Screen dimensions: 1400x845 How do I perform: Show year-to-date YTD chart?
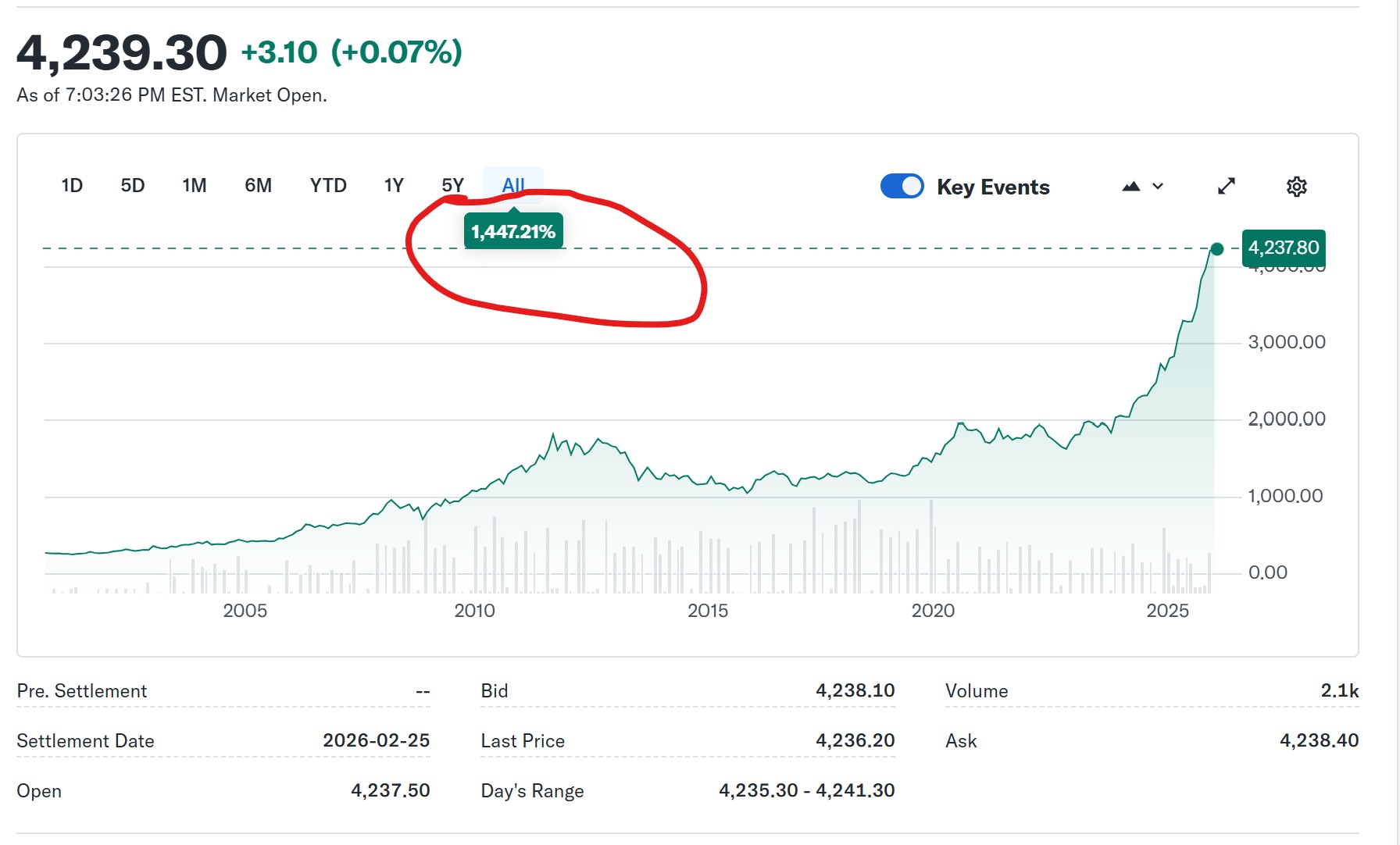(x=328, y=186)
